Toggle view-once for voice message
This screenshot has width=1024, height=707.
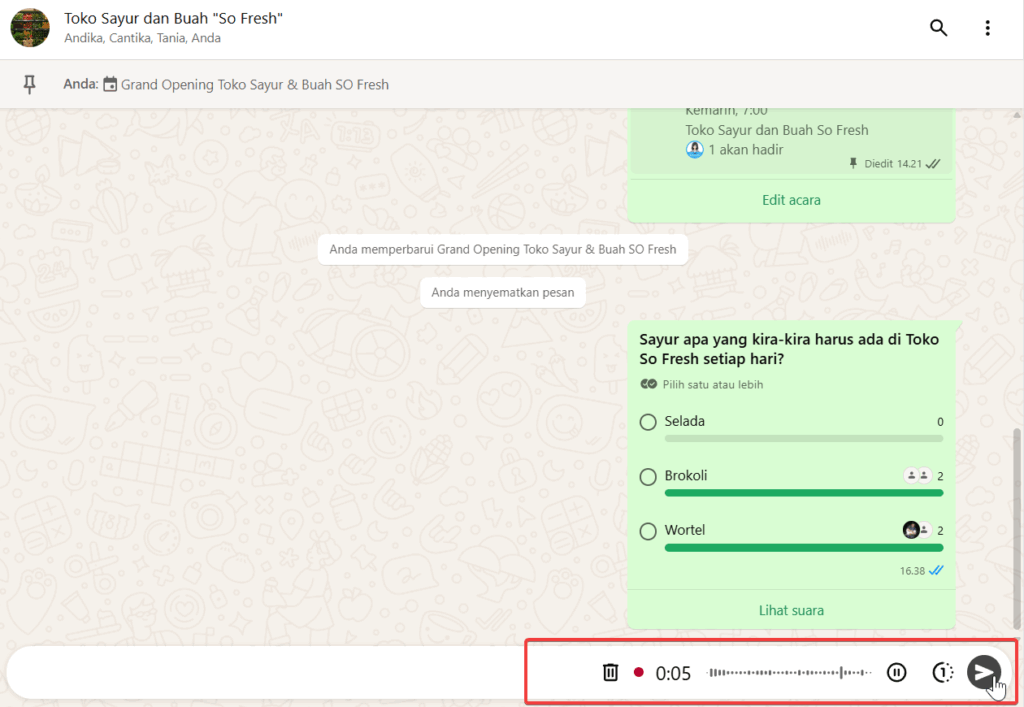coord(942,673)
